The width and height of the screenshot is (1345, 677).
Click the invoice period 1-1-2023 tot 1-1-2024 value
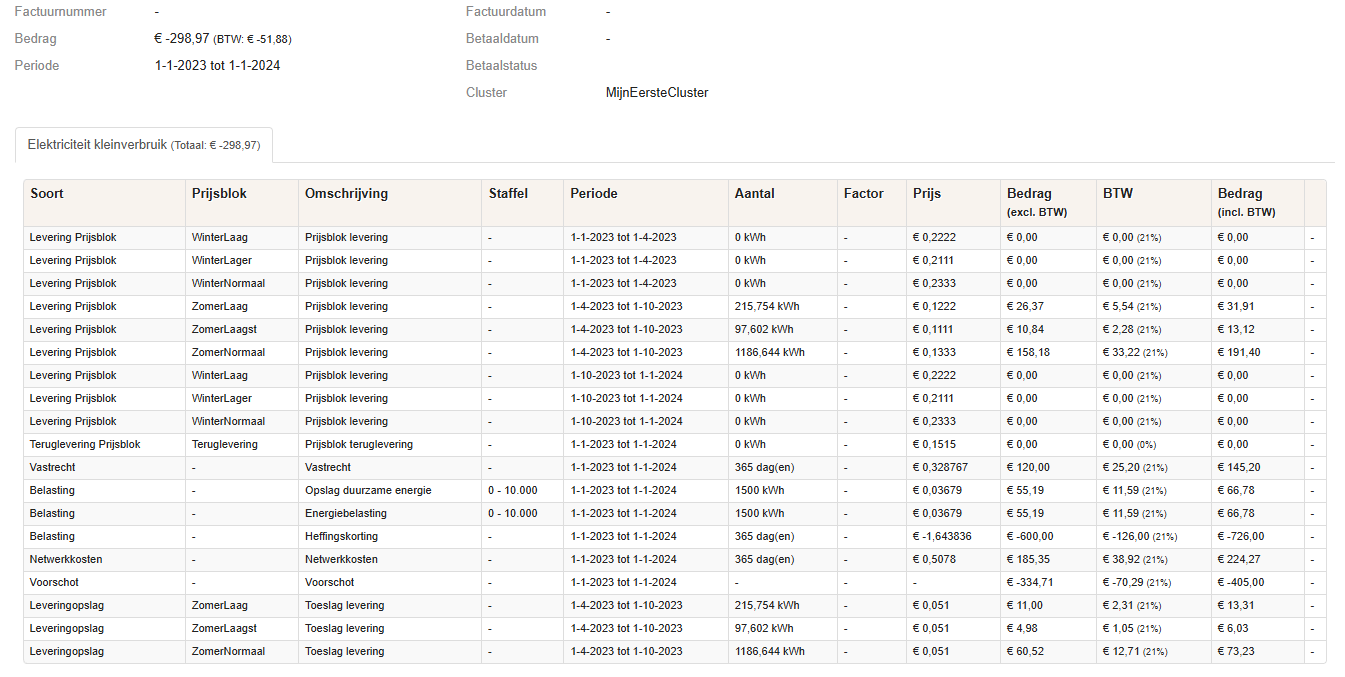click(x=217, y=66)
